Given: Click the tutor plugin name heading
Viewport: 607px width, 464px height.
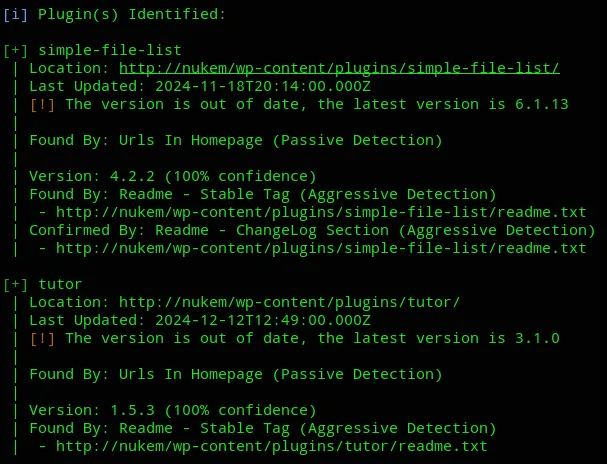Looking at the screenshot, I should point(60,284).
